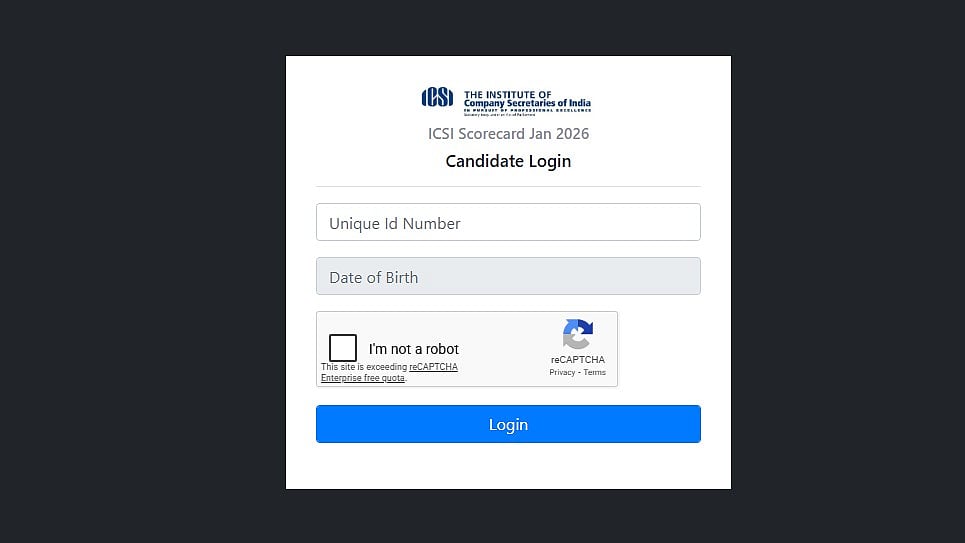Click empty white area below Login button

(508, 466)
